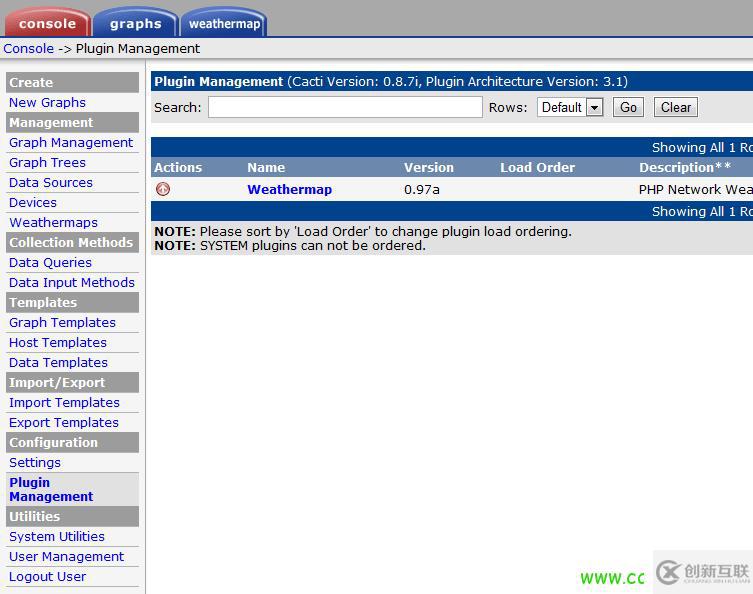
Task: Sort plugins by Load Order column
Action: tap(537, 167)
